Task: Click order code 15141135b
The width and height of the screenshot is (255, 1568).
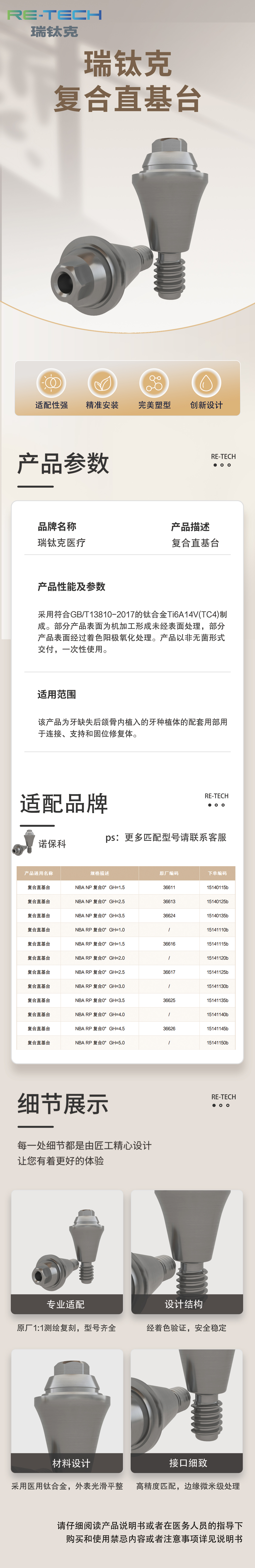Action: click(x=217, y=1000)
